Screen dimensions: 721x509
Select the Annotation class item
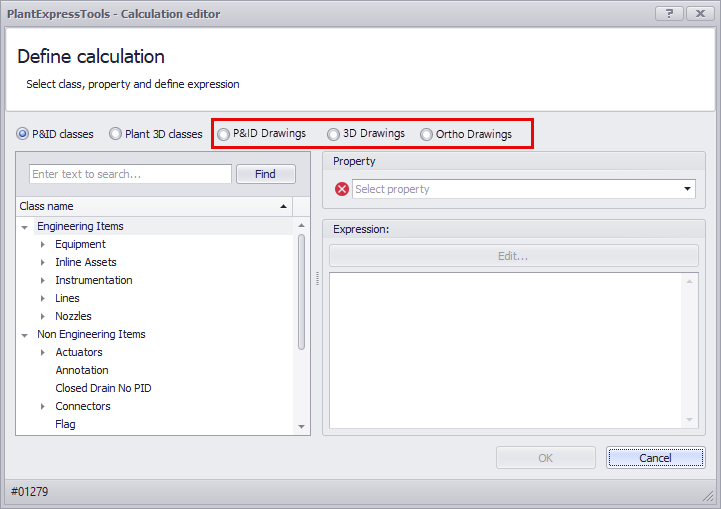[82, 370]
